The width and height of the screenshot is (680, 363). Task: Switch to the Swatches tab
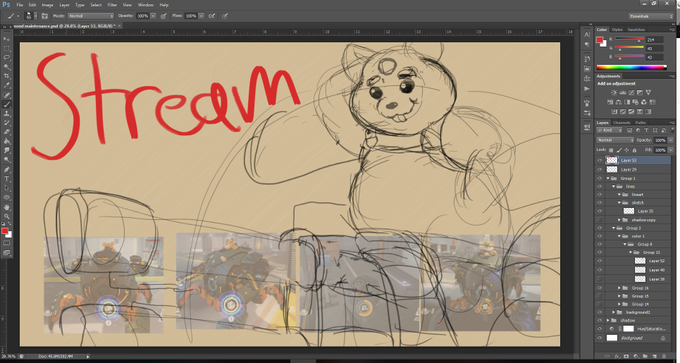click(x=636, y=29)
